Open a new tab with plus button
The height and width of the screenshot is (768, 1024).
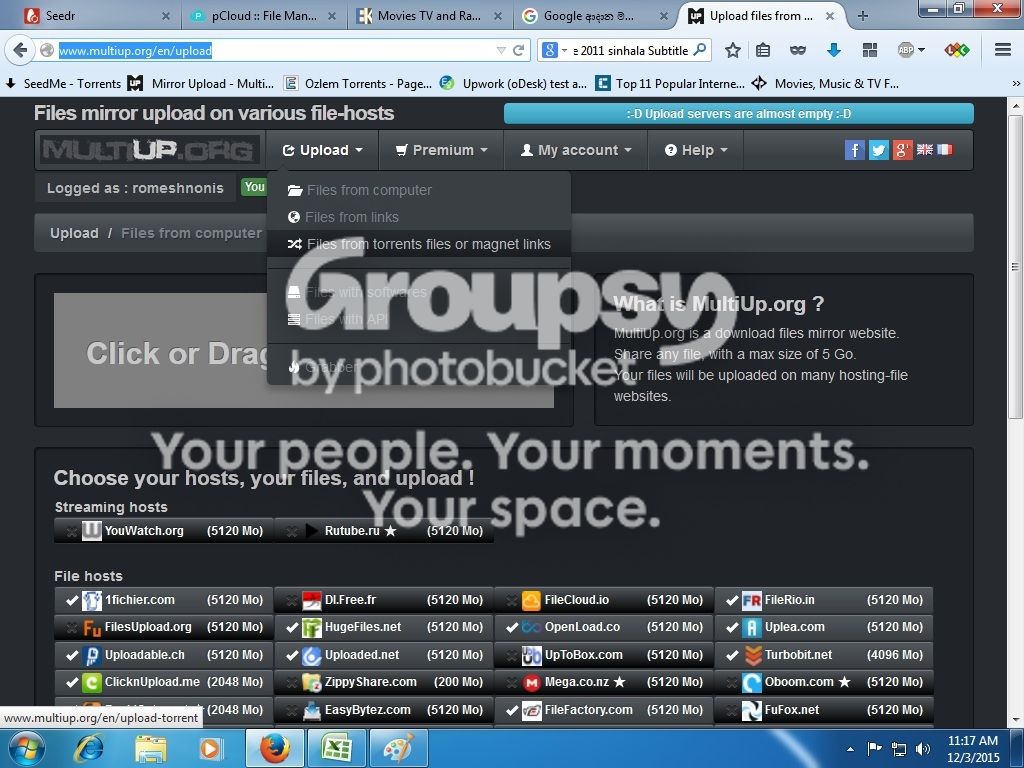pos(862,16)
